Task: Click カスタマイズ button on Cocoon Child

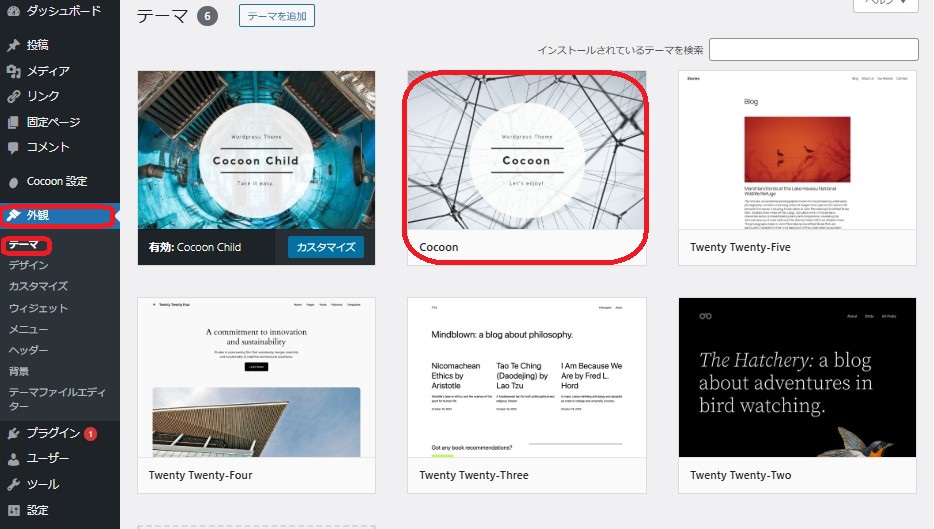Action: [326, 247]
